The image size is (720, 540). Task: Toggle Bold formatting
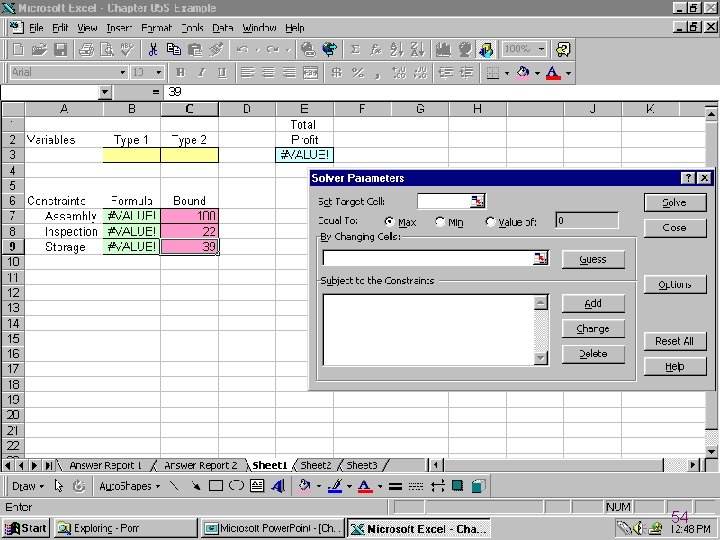180,73
